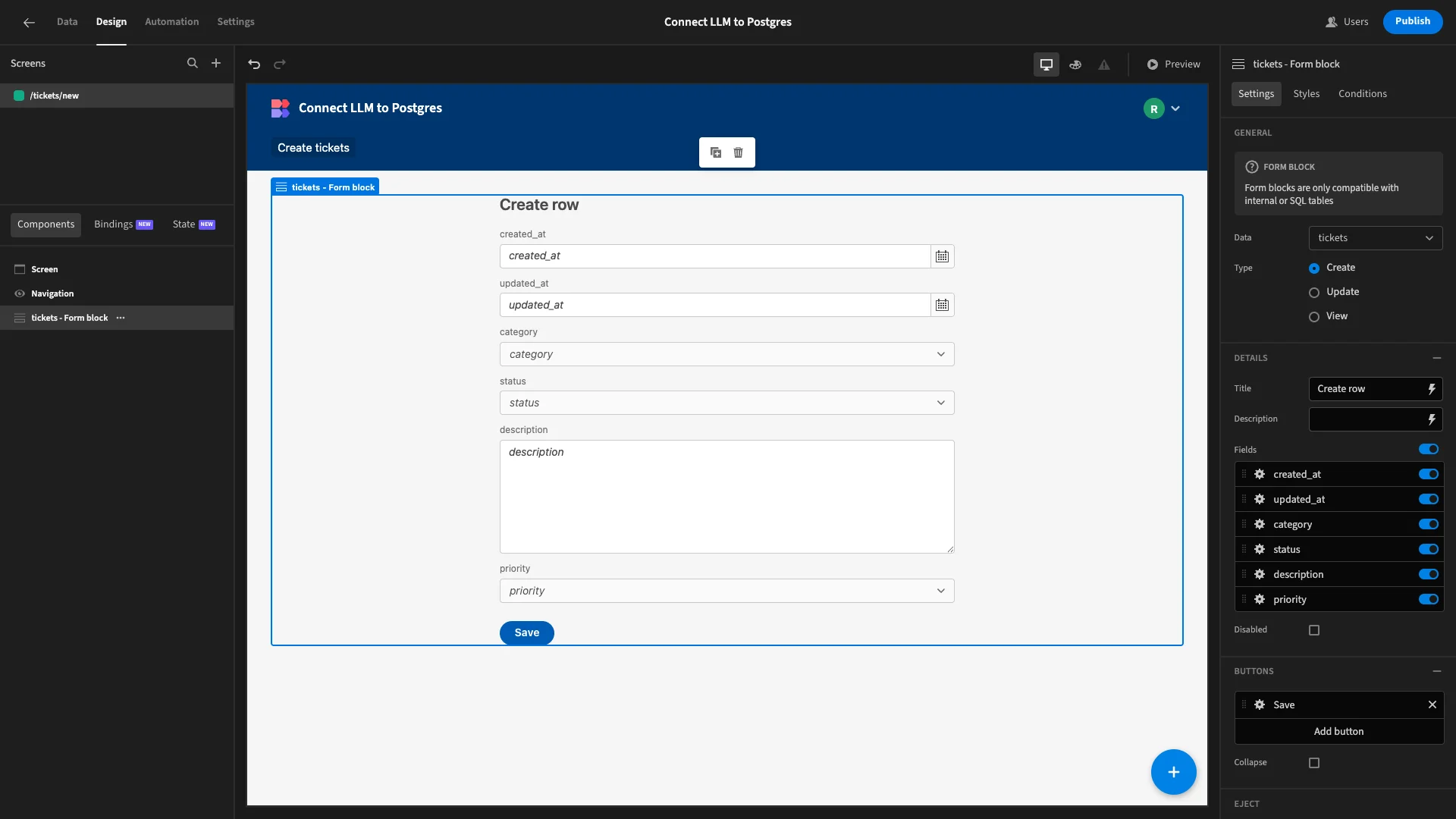The width and height of the screenshot is (1456, 819).
Task: Open the top Settings tab
Action: pyautogui.click(x=236, y=22)
